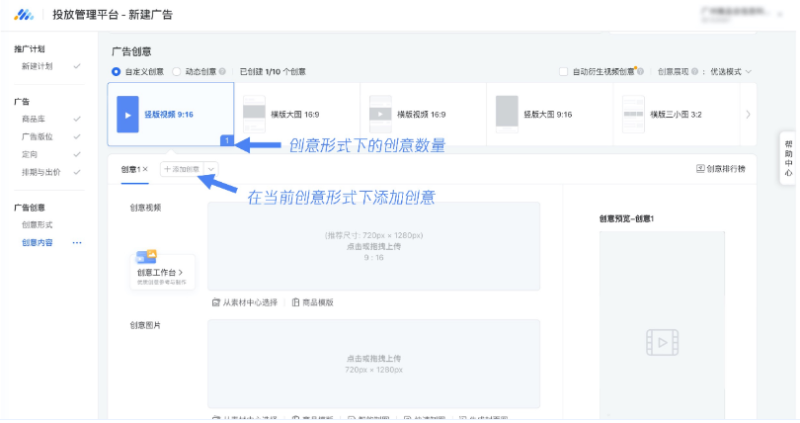Click 从素材中心选择 under the video upload
Screen dimensions: 800x423
(245, 303)
